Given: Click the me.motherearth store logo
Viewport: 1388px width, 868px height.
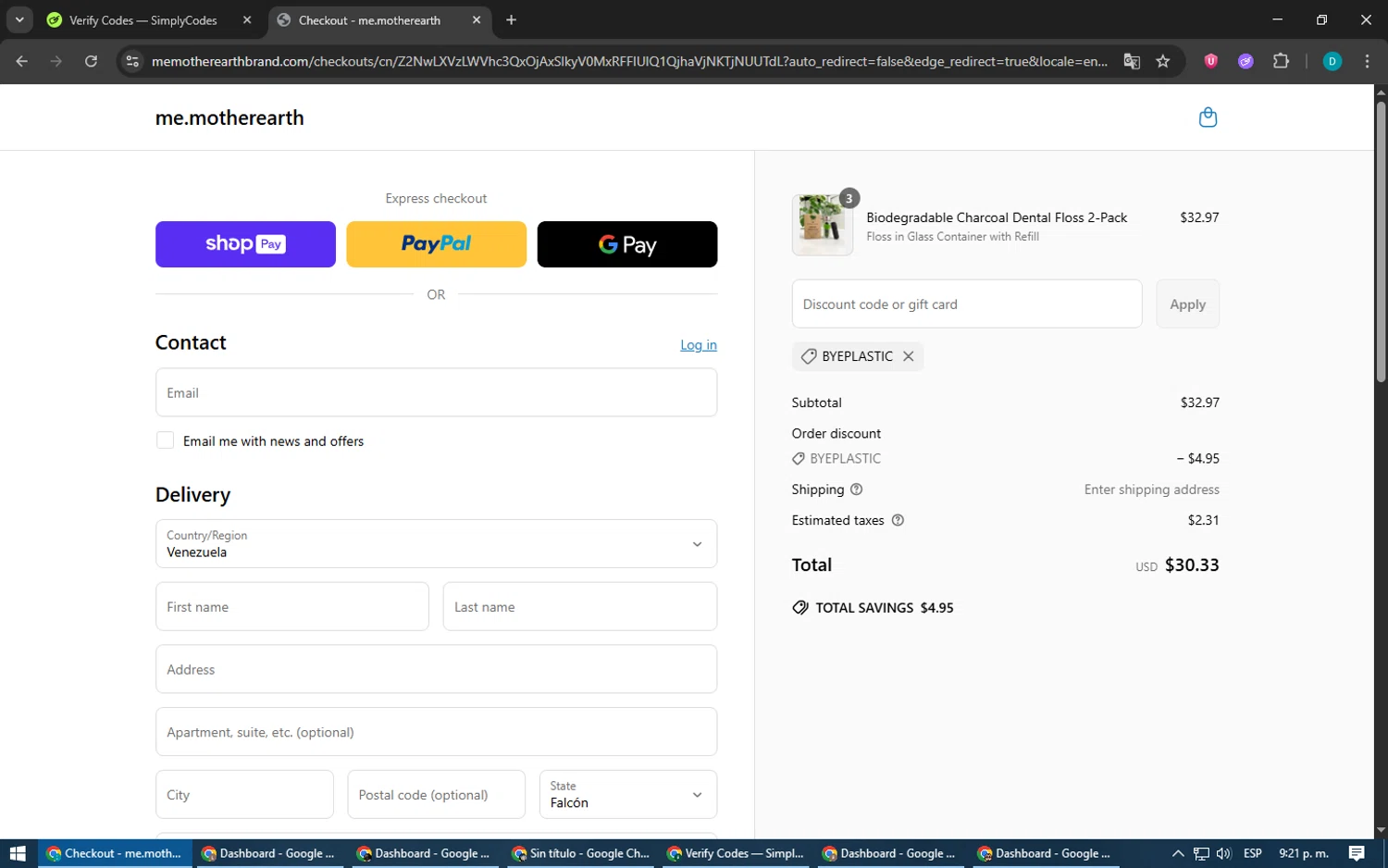Looking at the screenshot, I should (x=229, y=118).
